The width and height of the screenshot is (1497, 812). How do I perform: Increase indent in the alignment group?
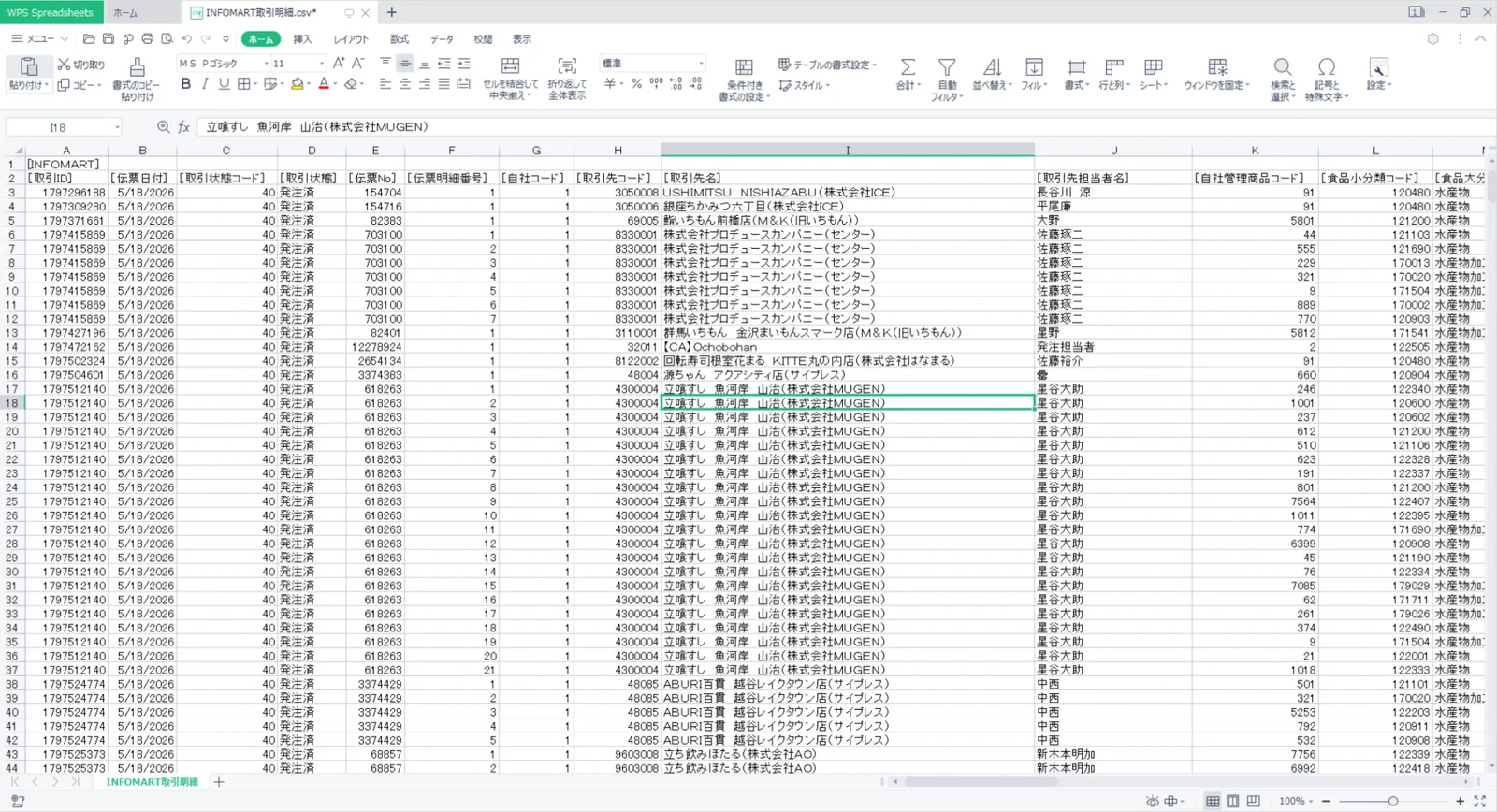click(464, 64)
